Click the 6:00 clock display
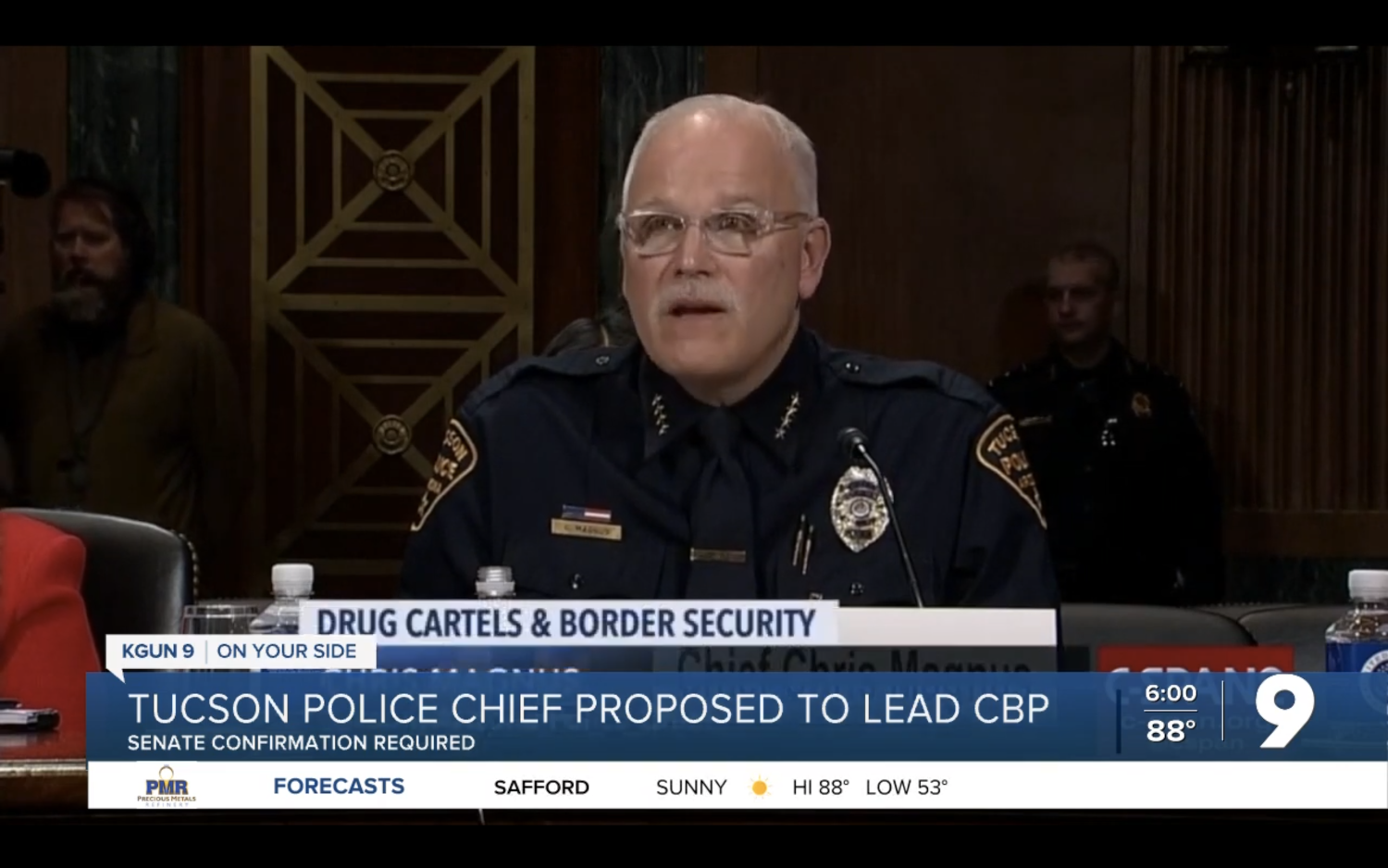Image resolution: width=1388 pixels, height=868 pixels. [1171, 693]
